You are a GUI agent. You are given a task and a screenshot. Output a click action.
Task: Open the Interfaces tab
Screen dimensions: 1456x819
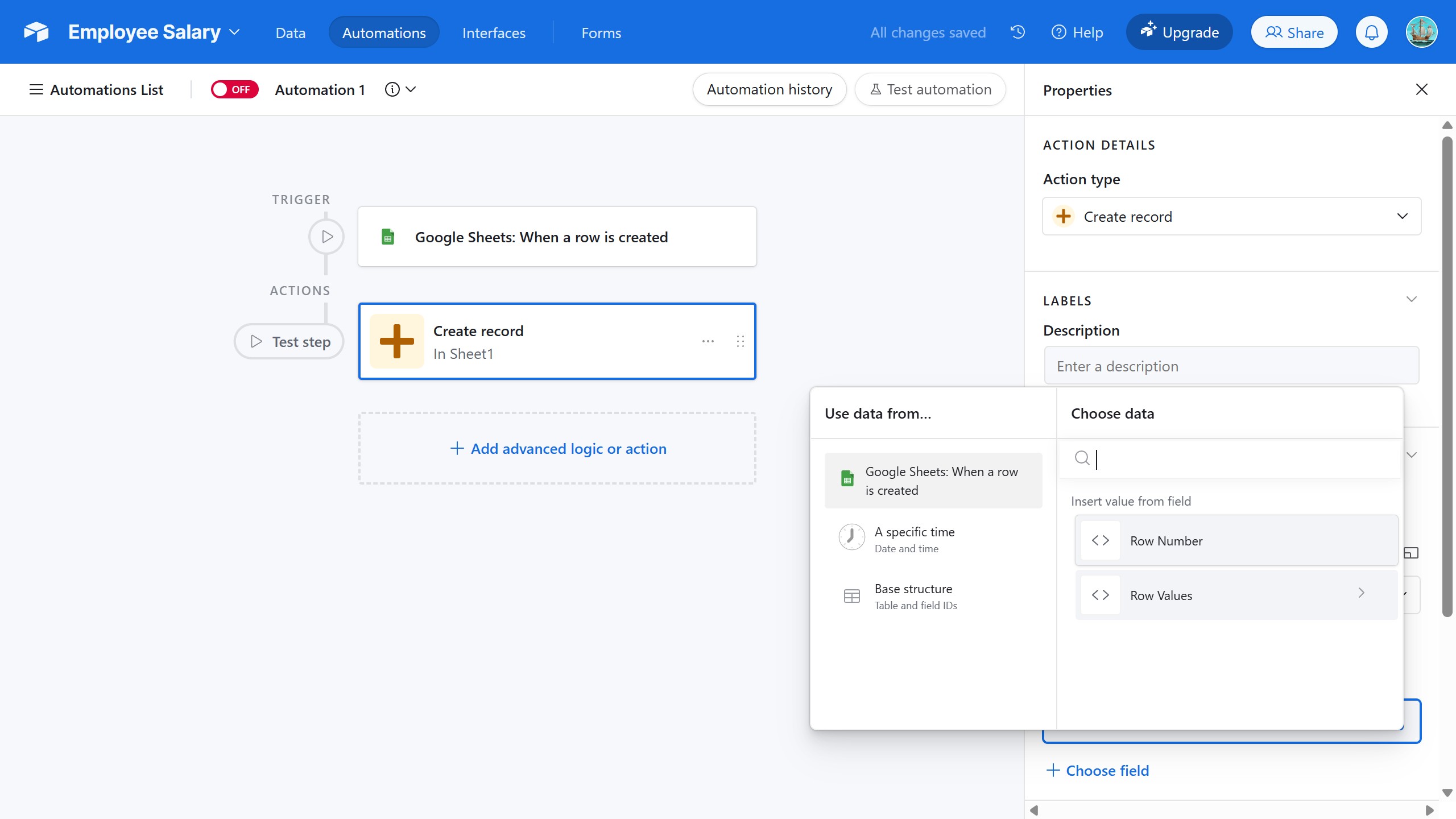[x=494, y=32]
